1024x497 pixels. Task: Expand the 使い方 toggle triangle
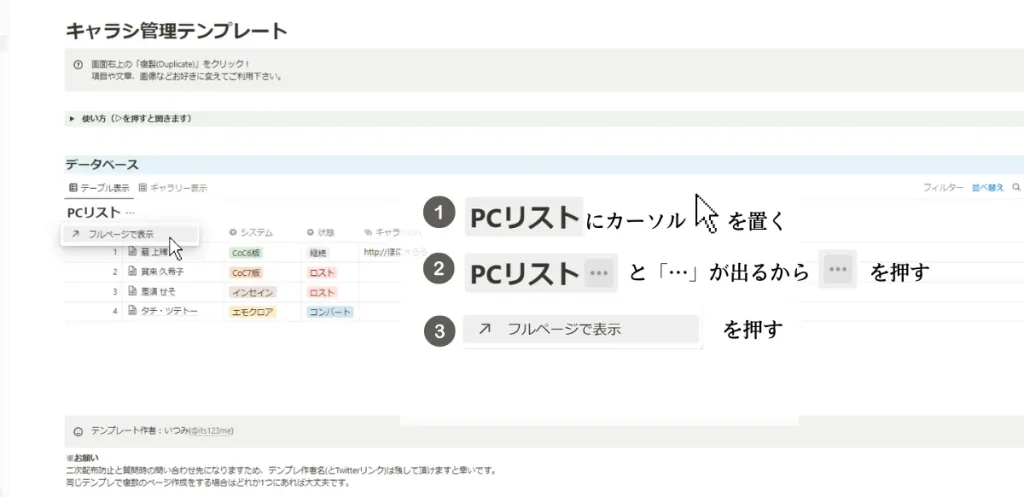pyautogui.click(x=72, y=119)
